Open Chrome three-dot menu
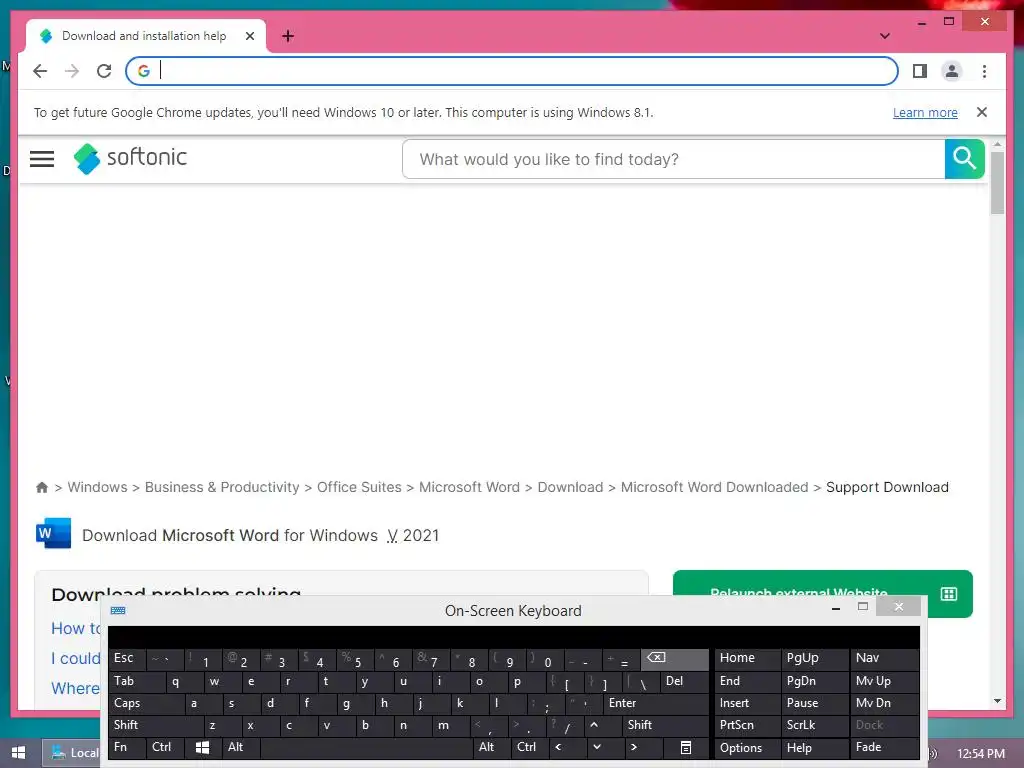 point(984,71)
